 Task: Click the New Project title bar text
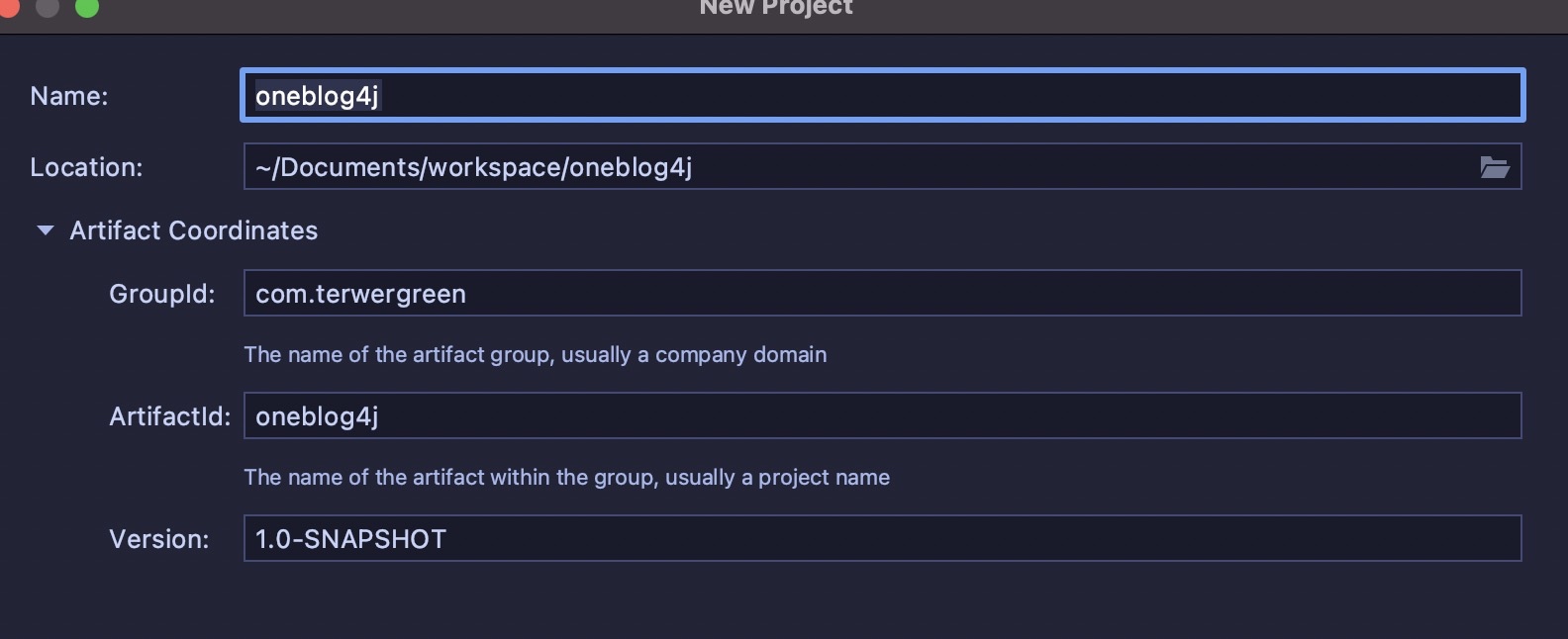coord(775,8)
